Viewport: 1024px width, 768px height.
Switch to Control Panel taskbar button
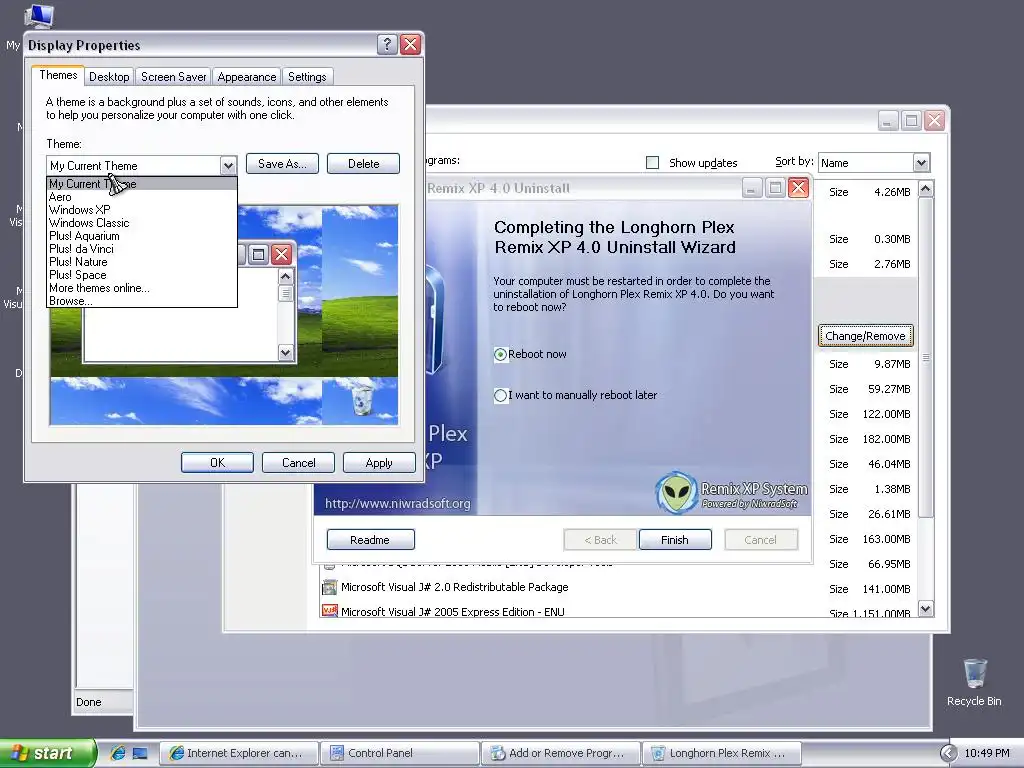pyautogui.click(x=400, y=753)
